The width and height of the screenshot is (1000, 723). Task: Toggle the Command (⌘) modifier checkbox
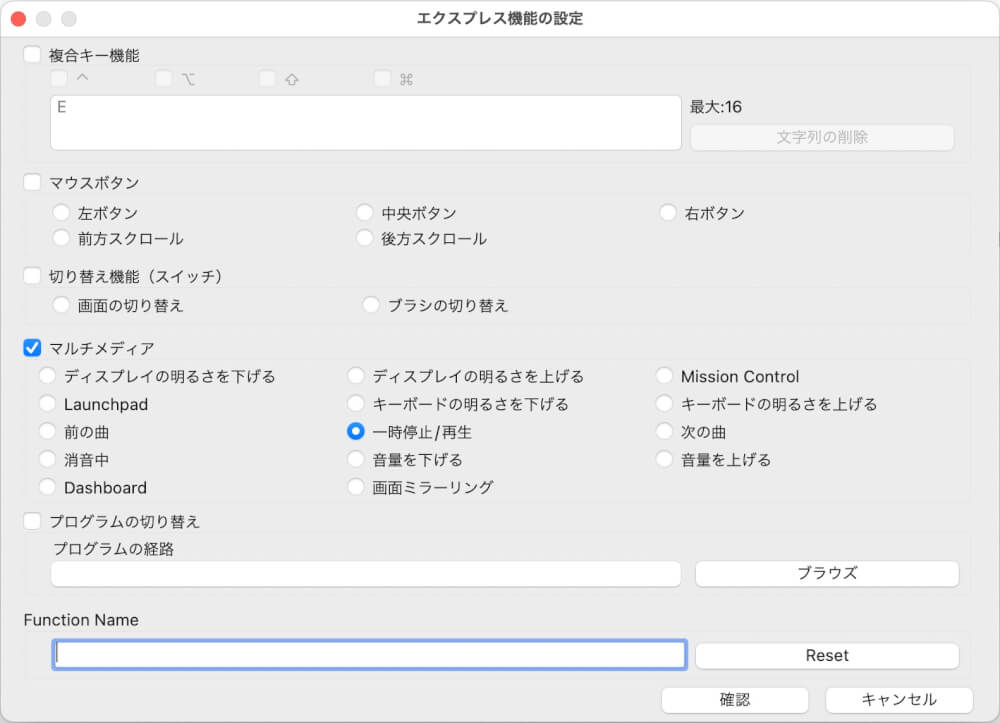click(x=382, y=78)
